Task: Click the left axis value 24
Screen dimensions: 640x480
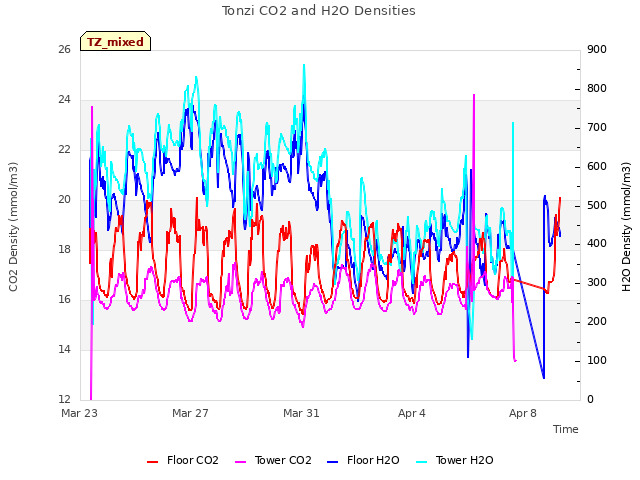Action: point(64,100)
